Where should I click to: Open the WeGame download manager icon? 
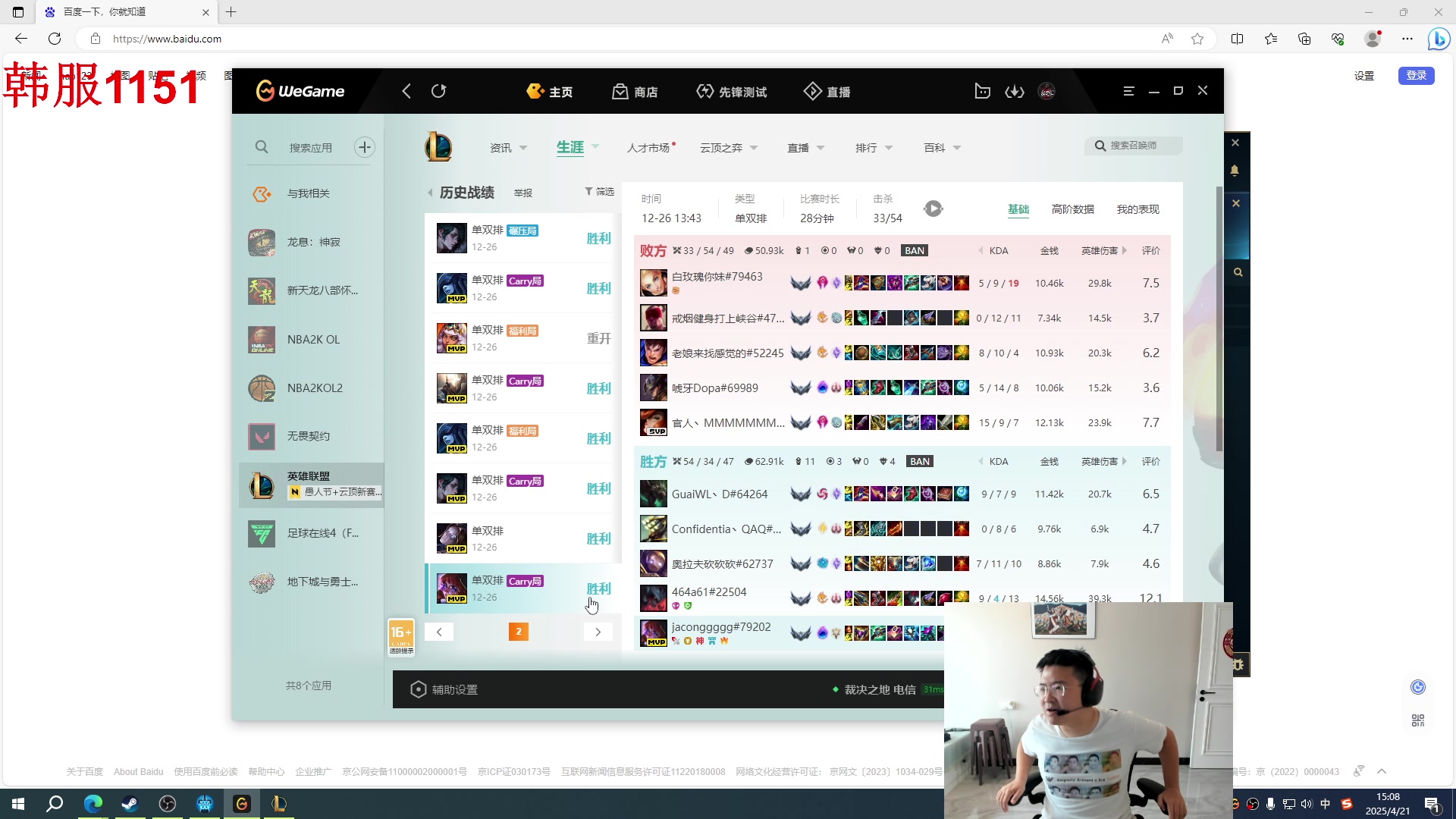tap(1014, 92)
